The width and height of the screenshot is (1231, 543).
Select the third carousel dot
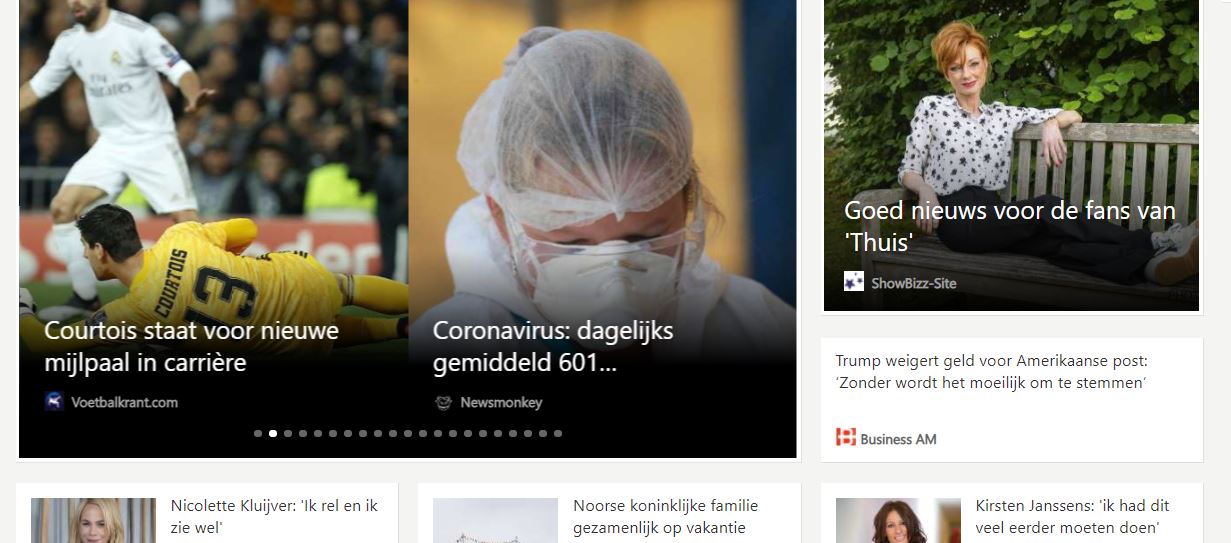[x=288, y=433]
